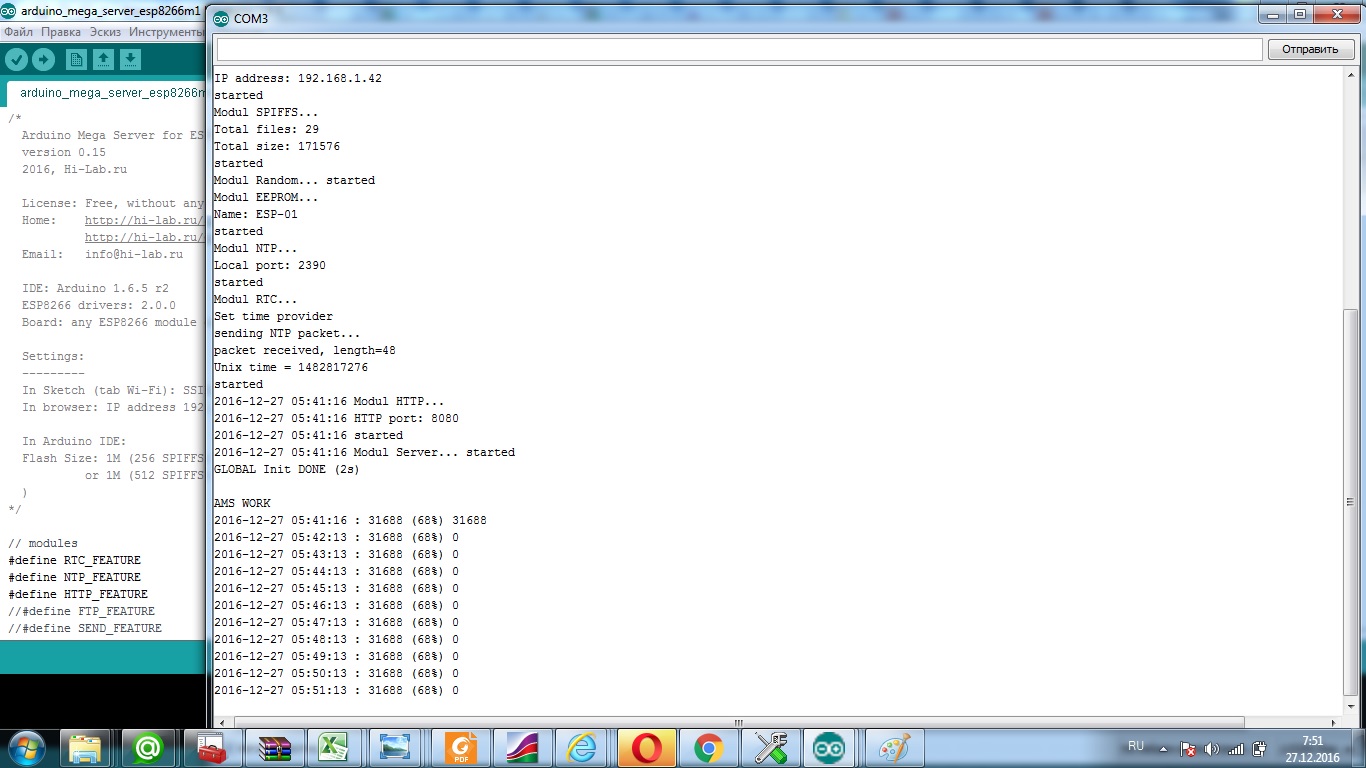Click the 'Total size: 171576' output line
Viewport: 1366px width, 768px height.
tap(277, 146)
